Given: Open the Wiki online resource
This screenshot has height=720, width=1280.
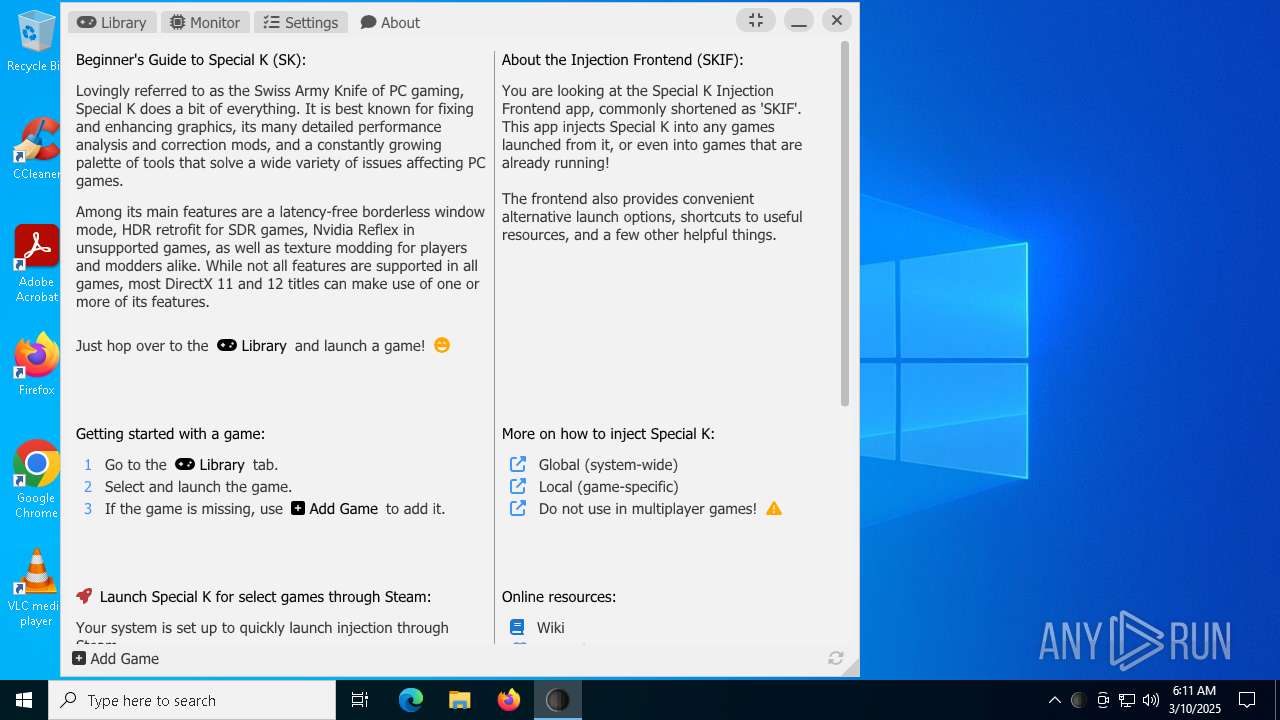Looking at the screenshot, I should coord(550,628).
